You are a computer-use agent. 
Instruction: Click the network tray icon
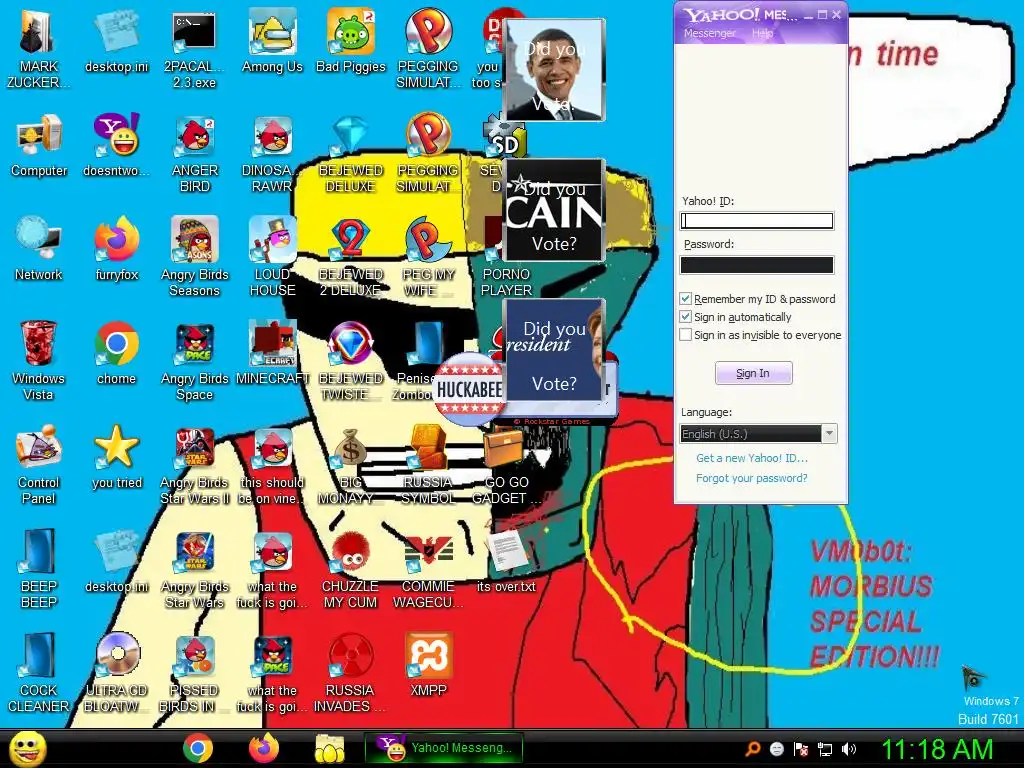coord(825,749)
